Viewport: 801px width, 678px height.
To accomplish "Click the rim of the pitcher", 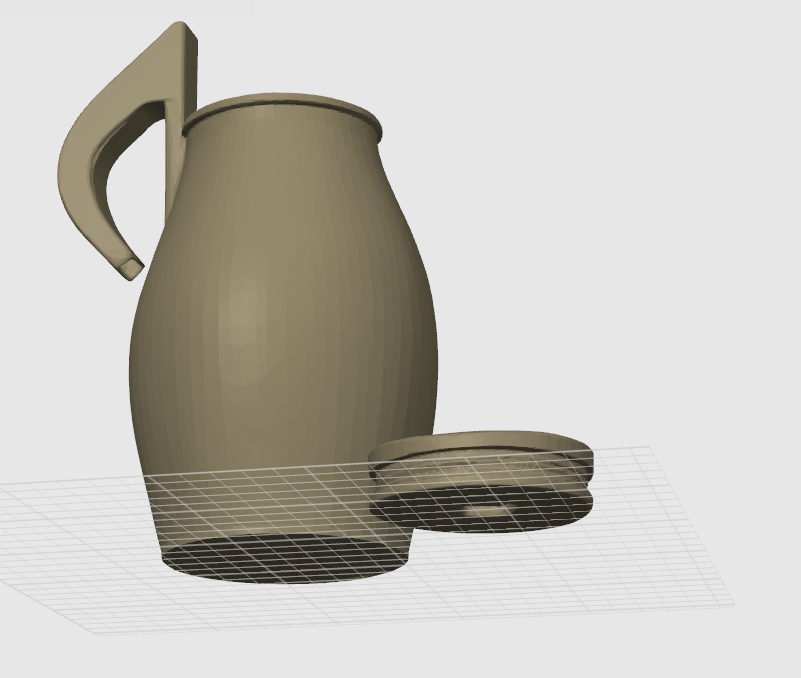I will tap(280, 110).
